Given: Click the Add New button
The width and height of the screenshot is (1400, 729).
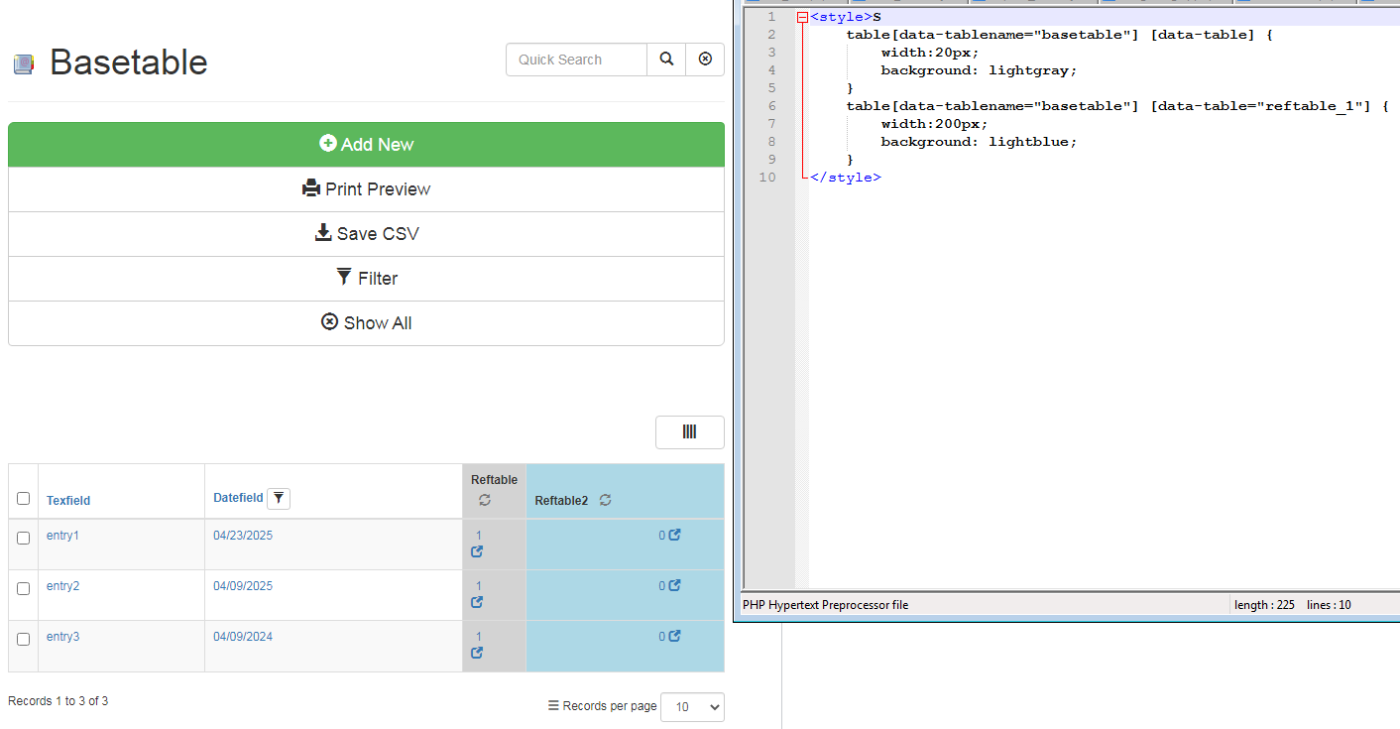Looking at the screenshot, I should (366, 144).
